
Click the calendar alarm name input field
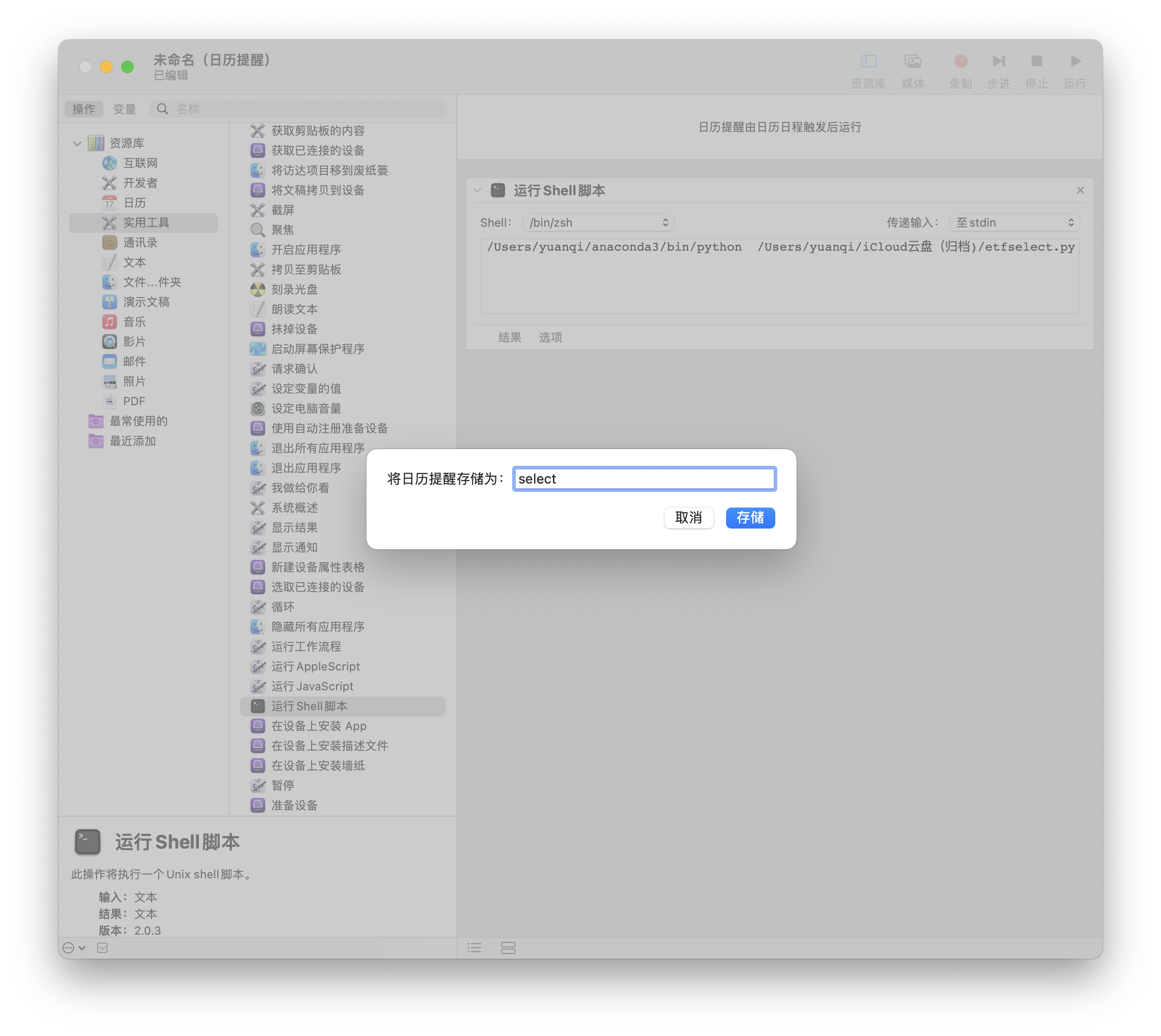click(644, 479)
